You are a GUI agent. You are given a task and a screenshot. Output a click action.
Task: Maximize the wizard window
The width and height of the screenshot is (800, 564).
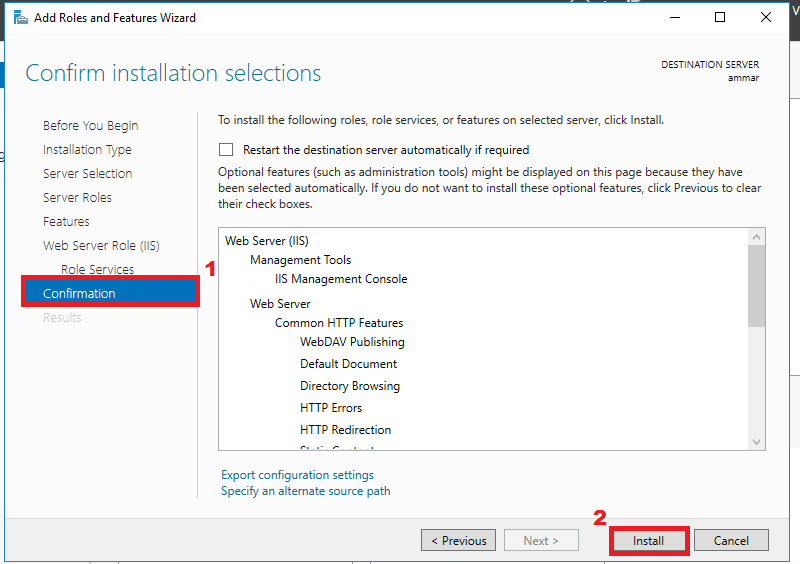[x=720, y=17]
